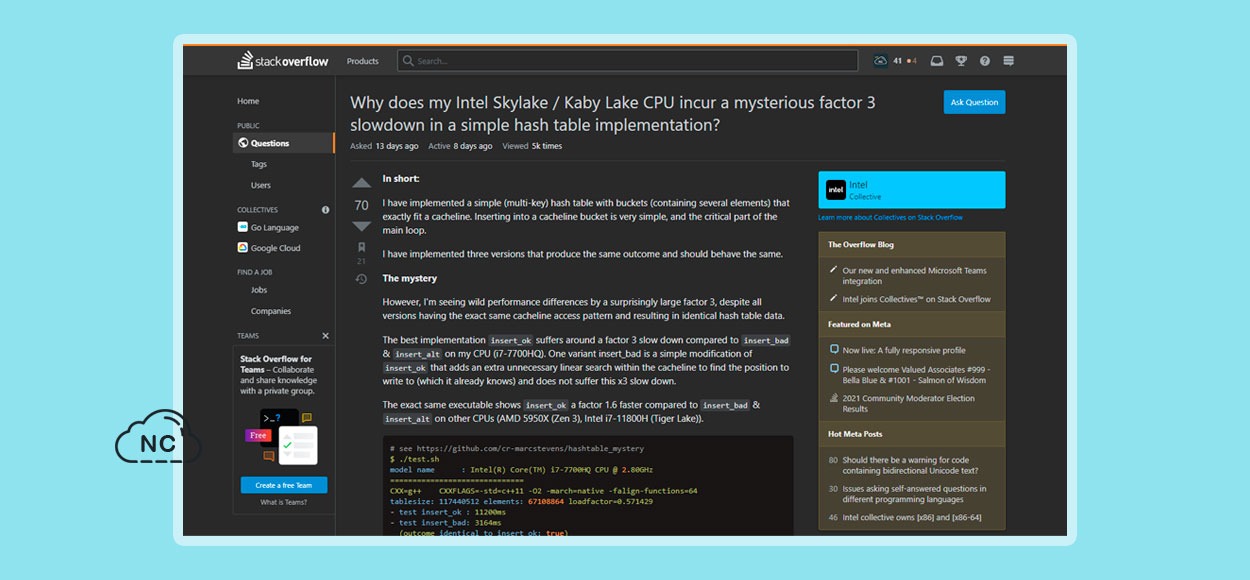Open new Microsoft Teams integration blog post
Viewport: 1250px width, 580px height.
(914, 276)
